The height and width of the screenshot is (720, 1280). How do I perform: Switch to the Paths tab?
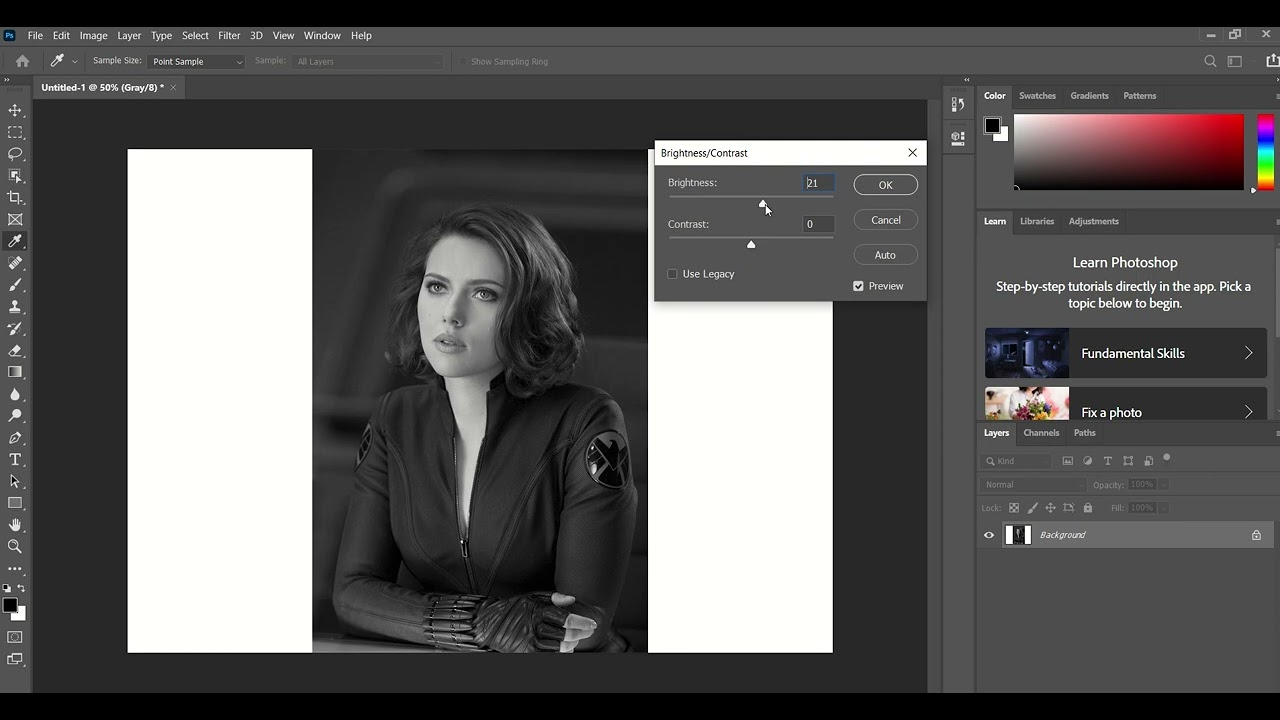[1084, 433]
